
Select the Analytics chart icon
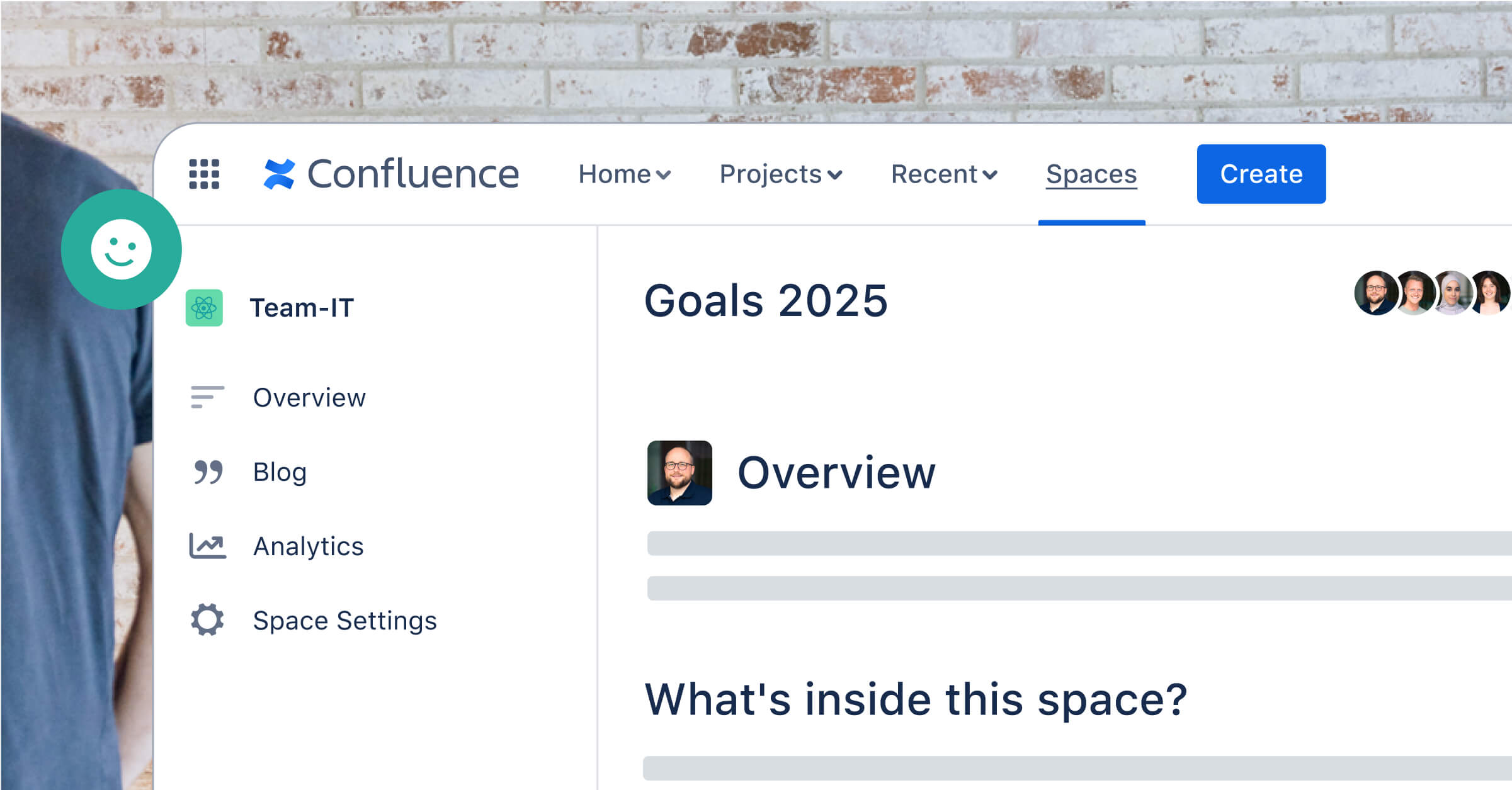[x=208, y=546]
